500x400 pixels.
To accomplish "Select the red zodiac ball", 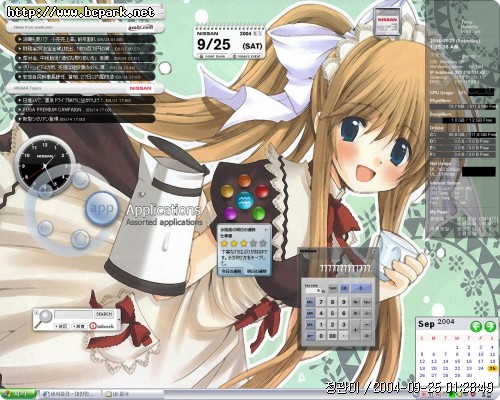I will tap(262, 192).
